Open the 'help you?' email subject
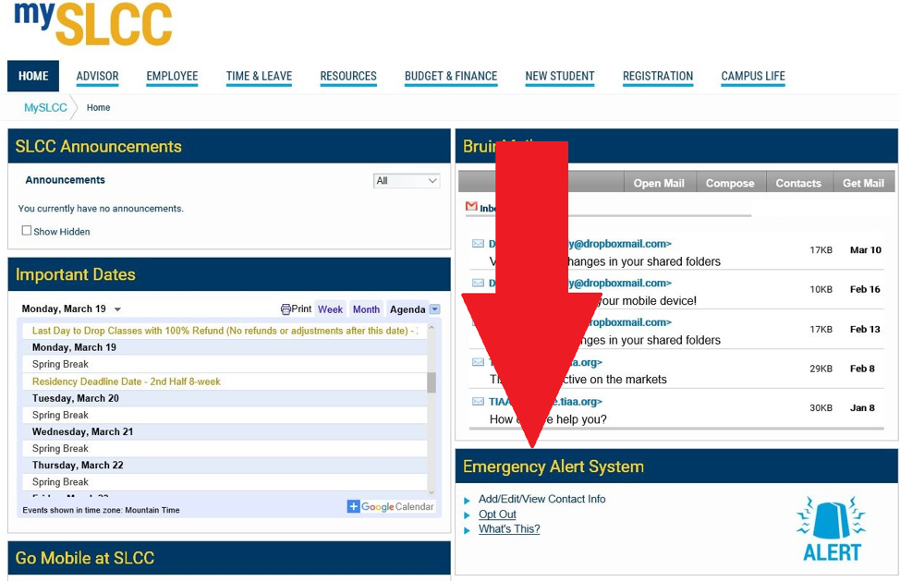 tap(548, 420)
